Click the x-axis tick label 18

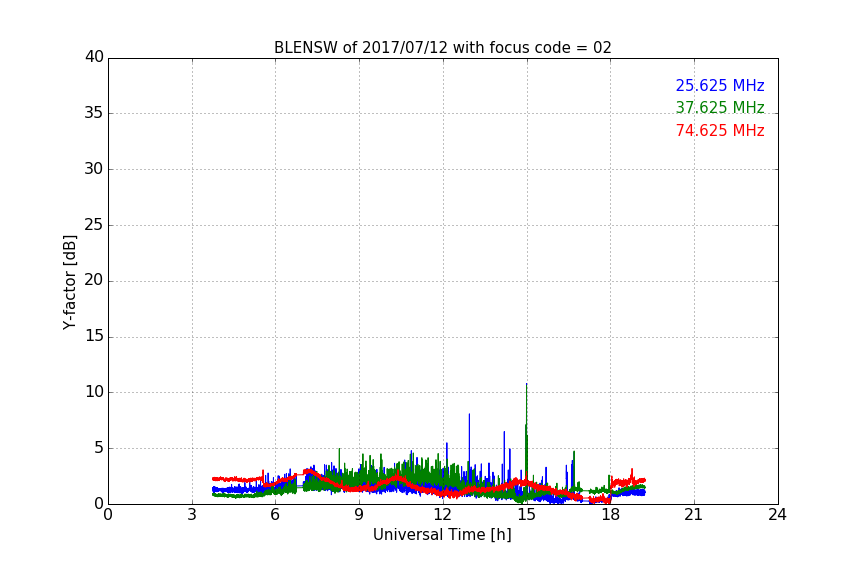click(610, 515)
